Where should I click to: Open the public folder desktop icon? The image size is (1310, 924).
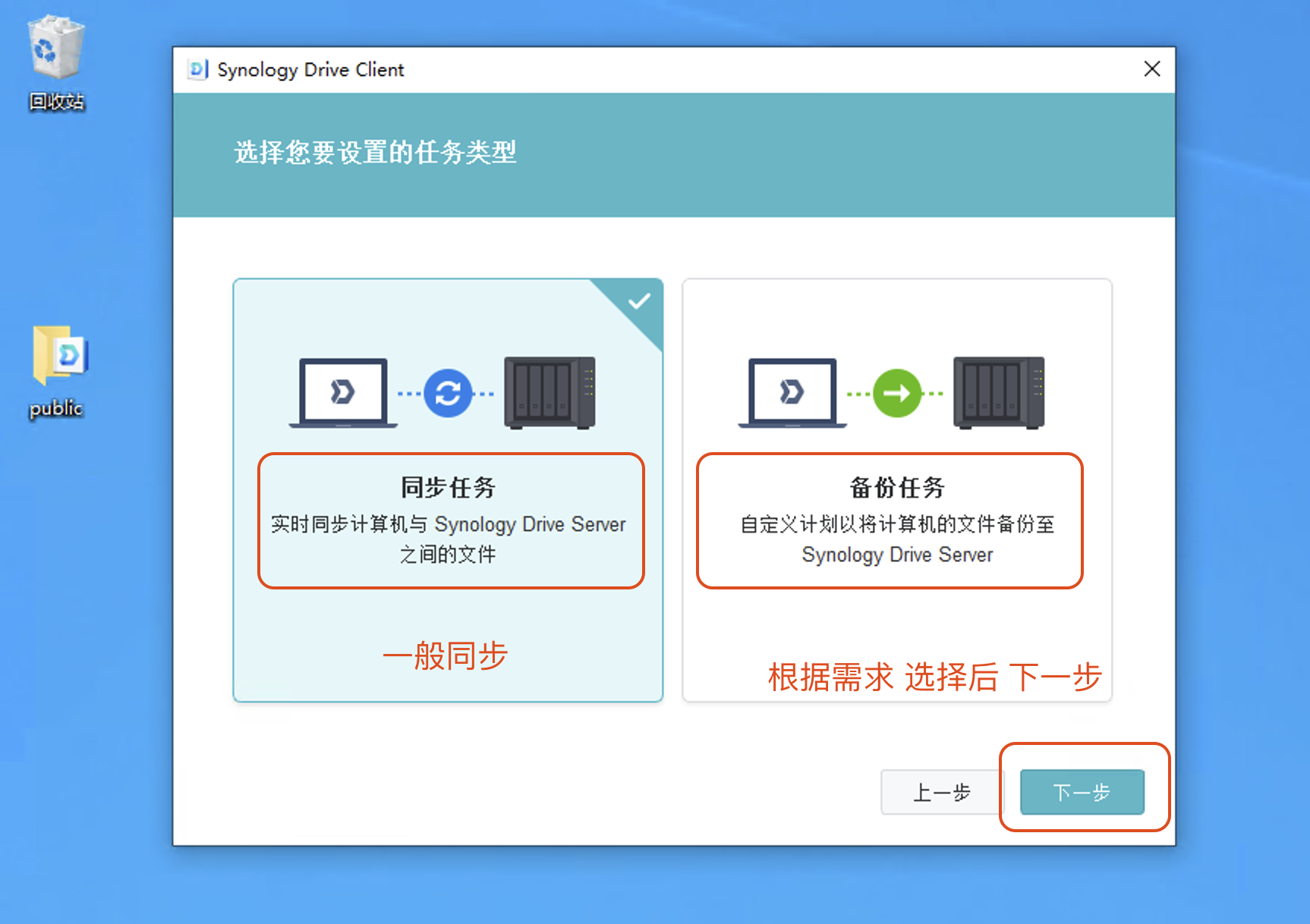[58, 372]
